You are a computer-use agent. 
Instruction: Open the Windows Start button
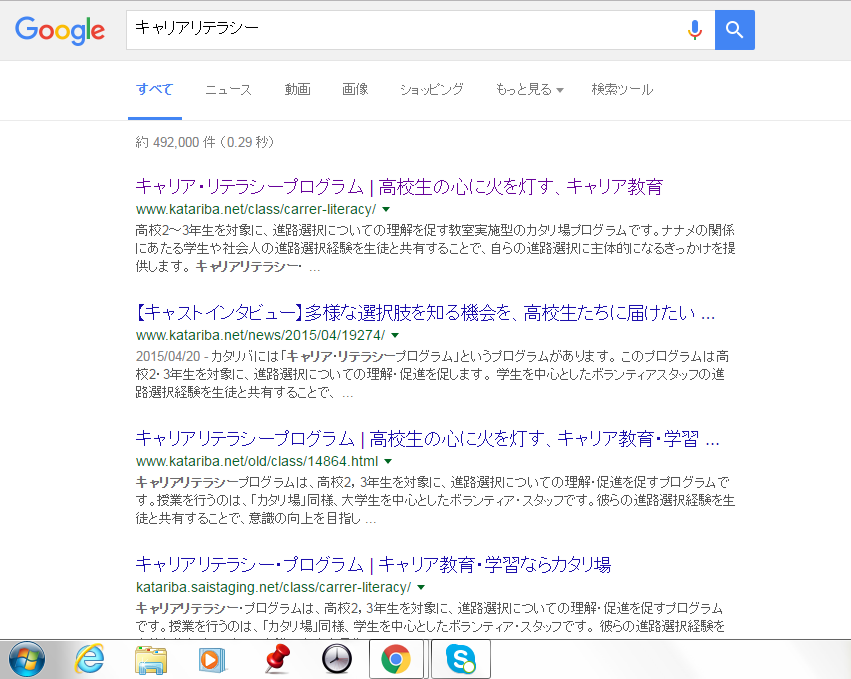27,659
